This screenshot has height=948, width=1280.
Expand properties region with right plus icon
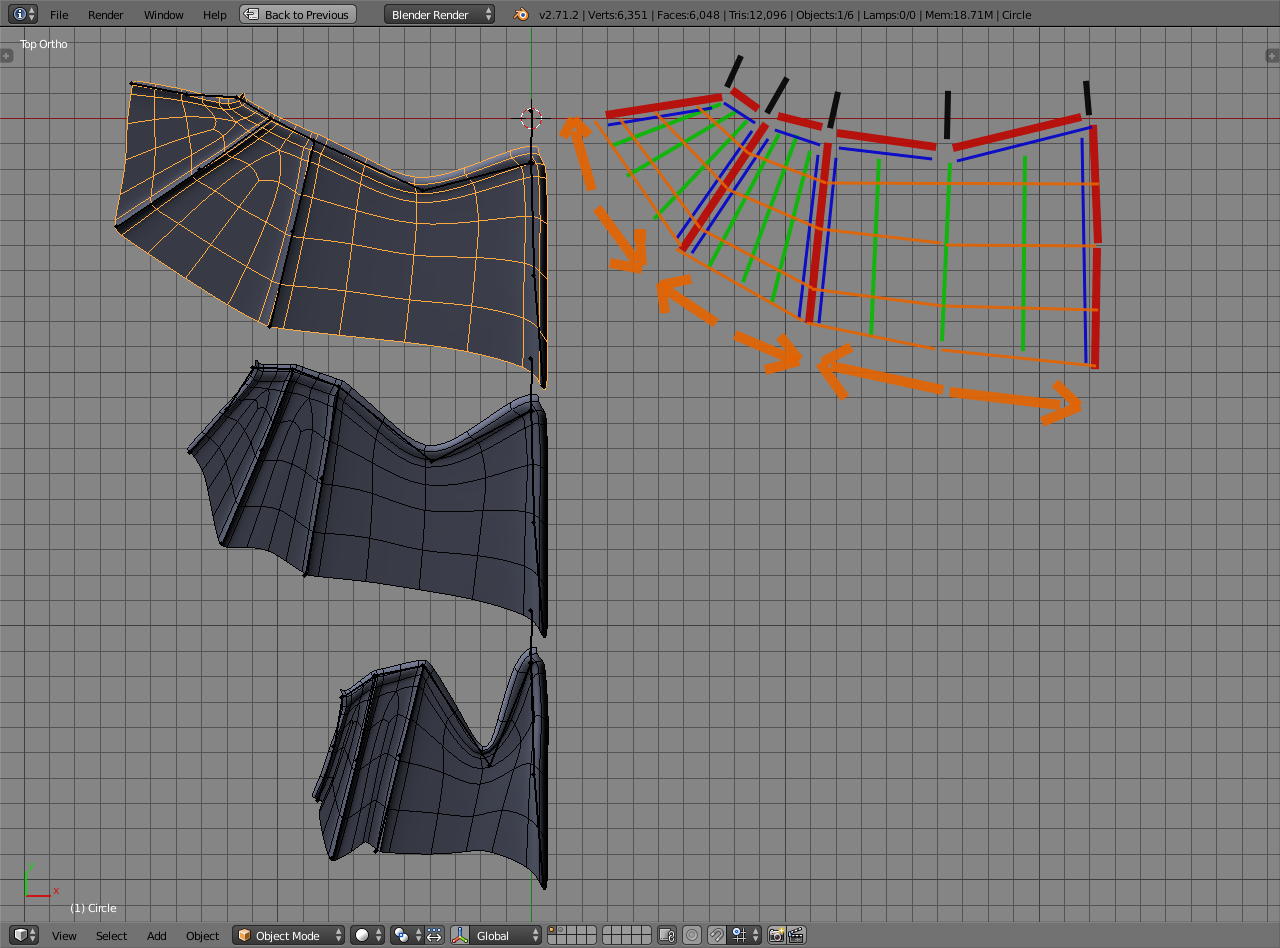coord(1273,56)
